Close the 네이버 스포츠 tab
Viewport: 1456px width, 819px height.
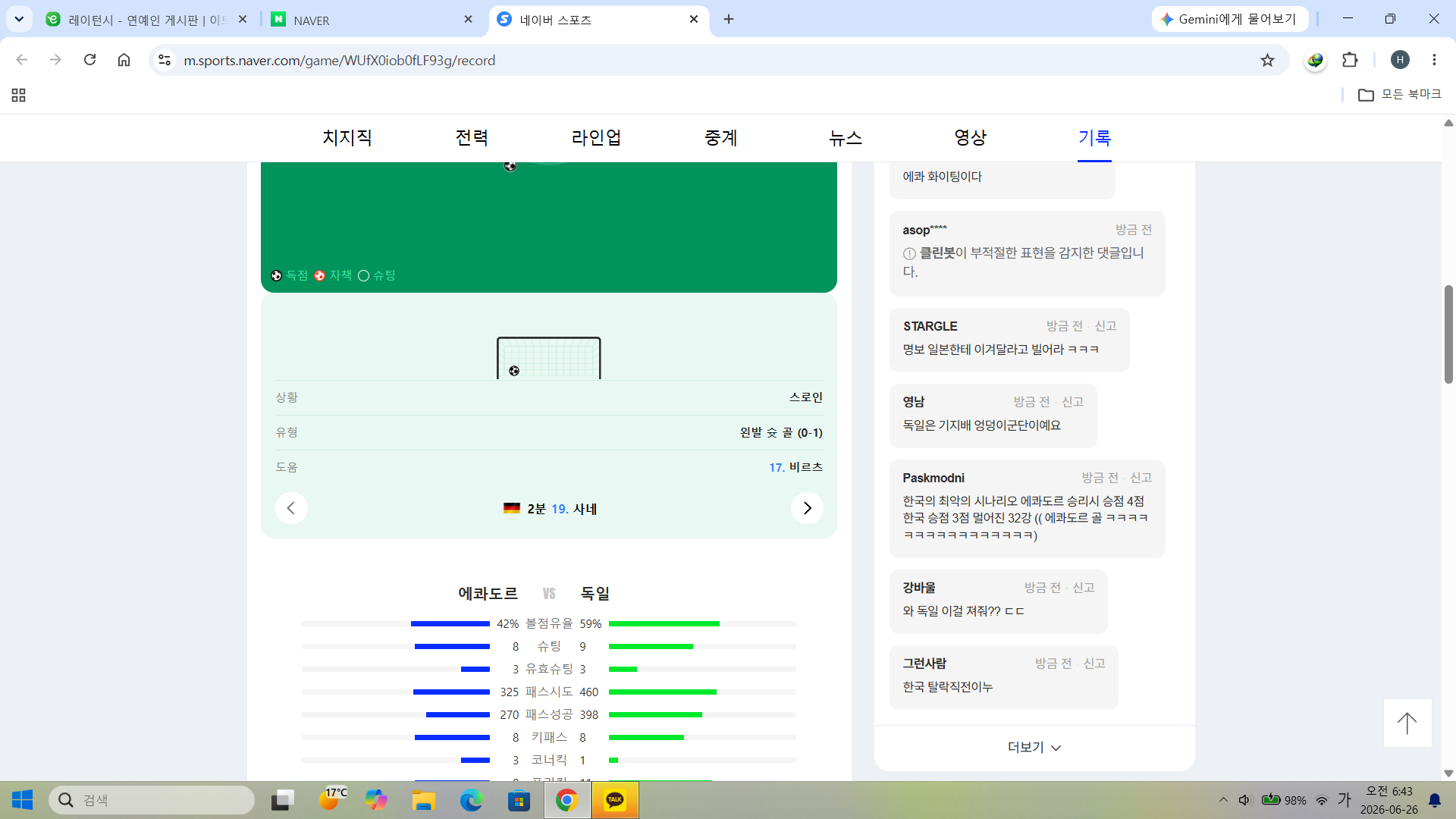point(694,19)
